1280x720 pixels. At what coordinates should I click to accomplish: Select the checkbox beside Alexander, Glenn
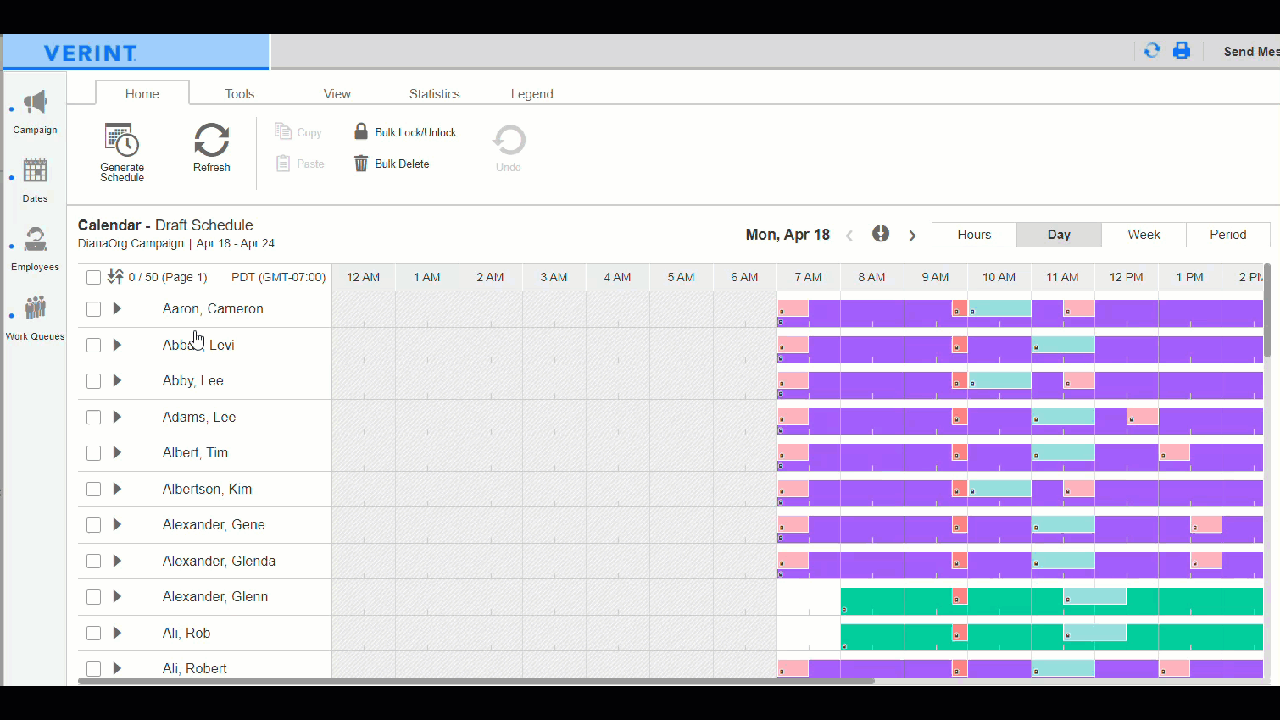[x=93, y=596]
